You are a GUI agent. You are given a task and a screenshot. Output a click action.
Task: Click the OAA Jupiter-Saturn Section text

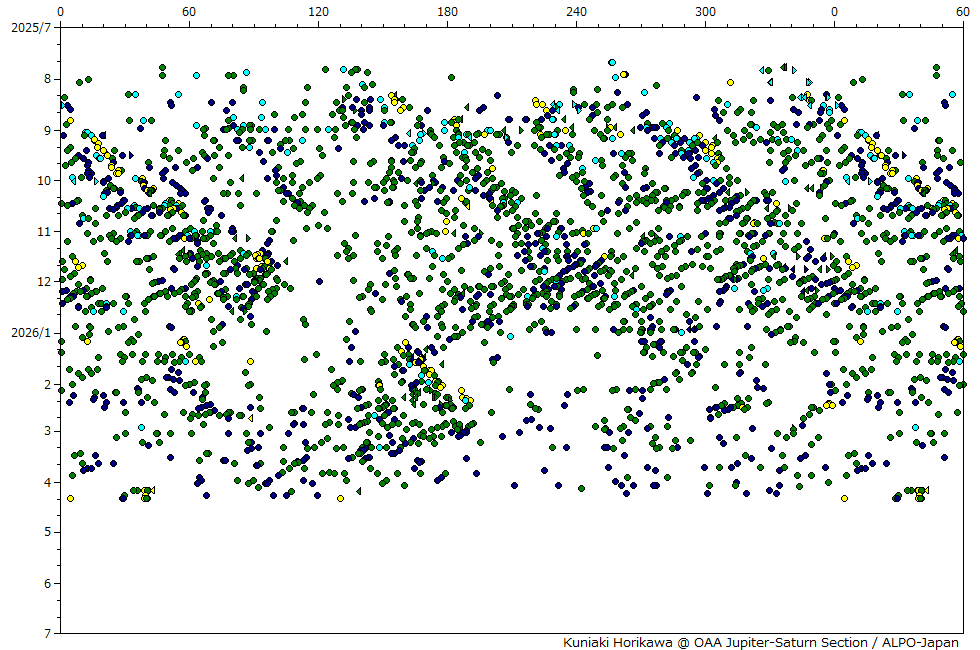pos(775,642)
